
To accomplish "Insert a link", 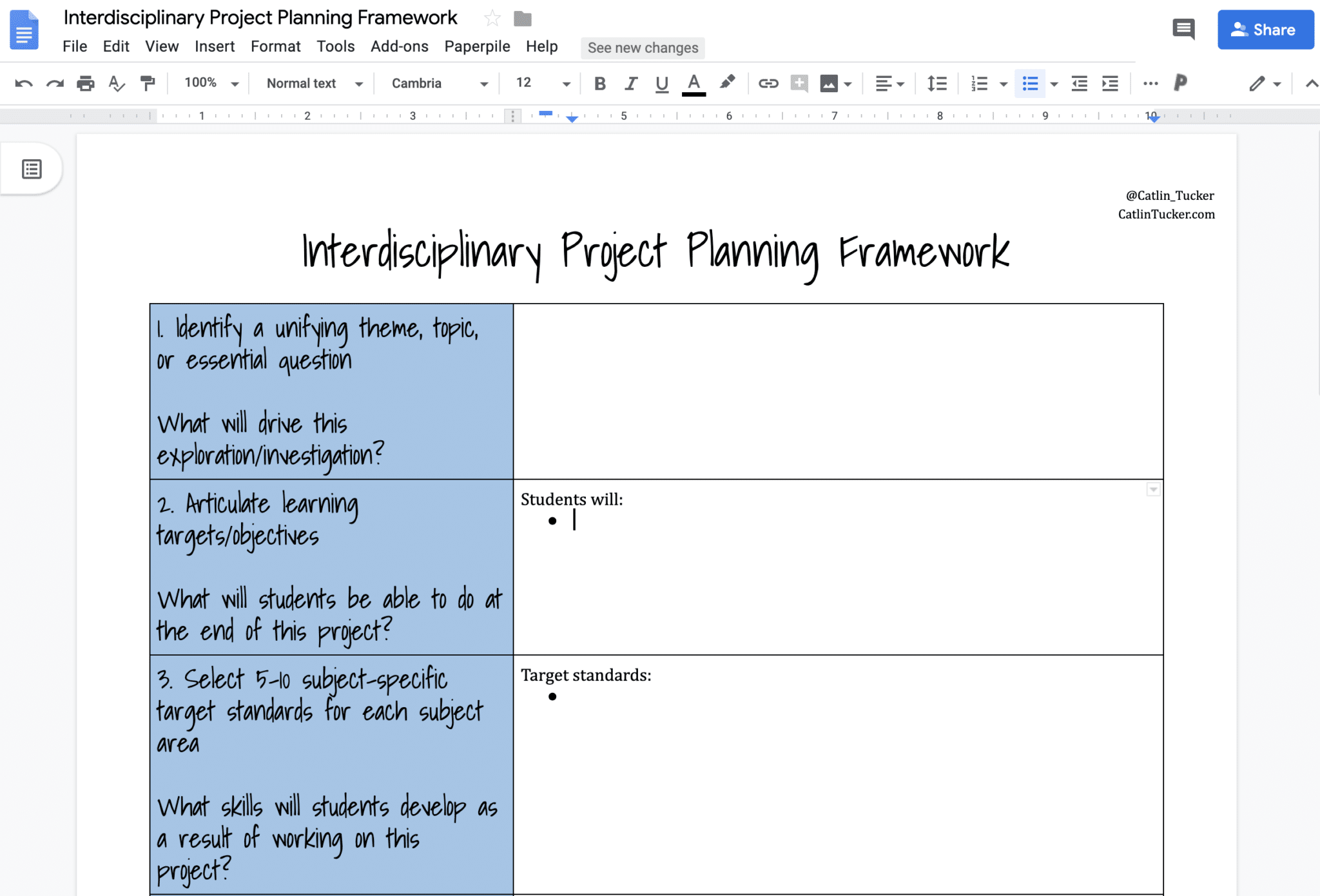I will pyautogui.click(x=767, y=83).
